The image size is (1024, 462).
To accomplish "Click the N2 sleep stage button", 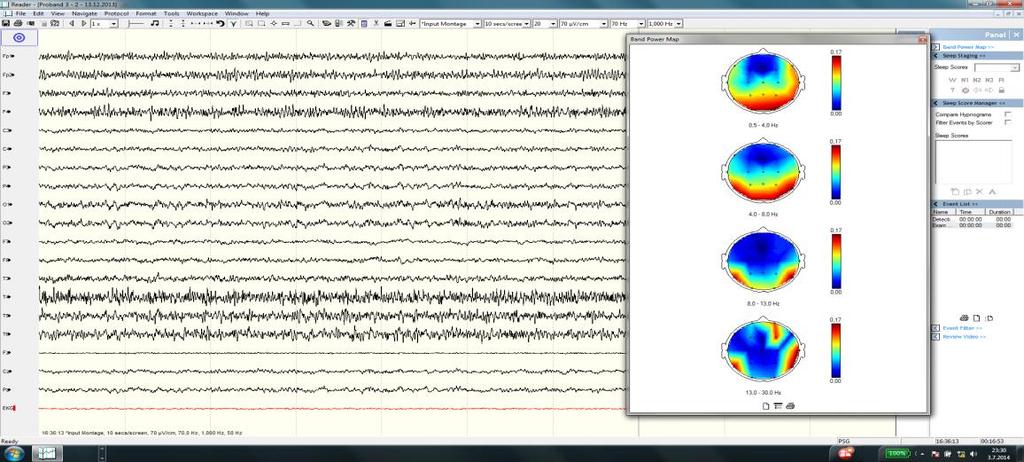I will 977,80.
